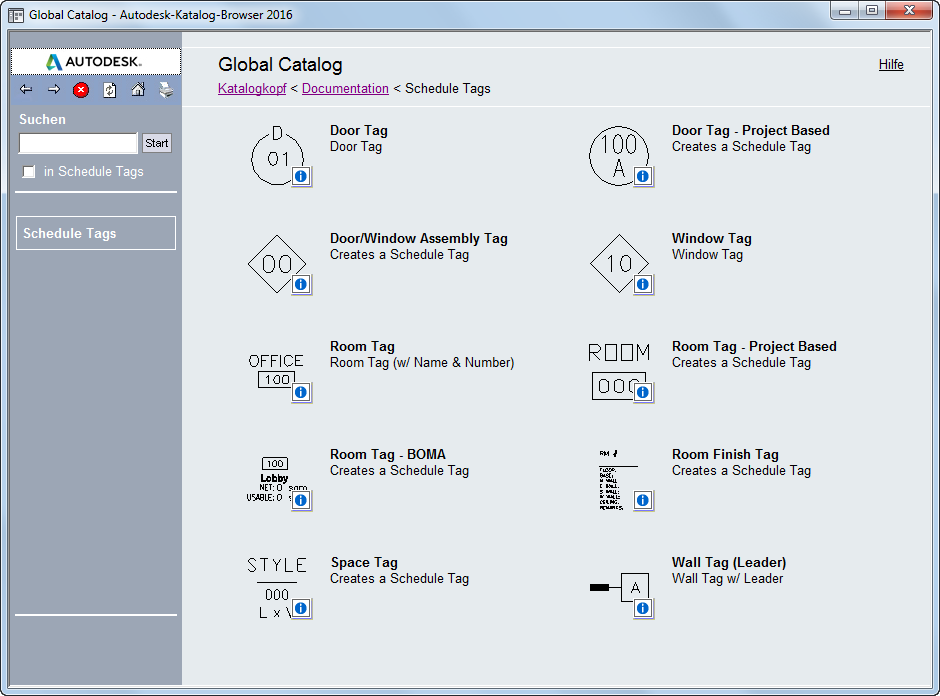The width and height of the screenshot is (940, 696).
Task: Refresh the catalog page
Action: pos(110,90)
